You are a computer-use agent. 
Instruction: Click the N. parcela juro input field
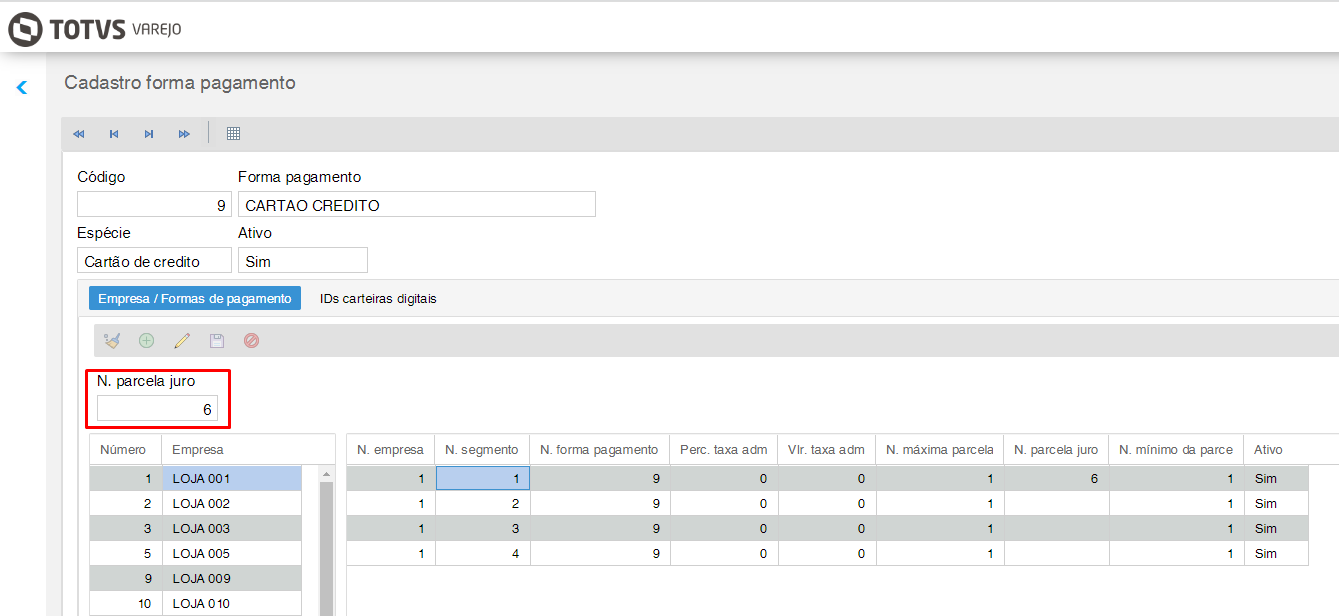click(x=157, y=409)
